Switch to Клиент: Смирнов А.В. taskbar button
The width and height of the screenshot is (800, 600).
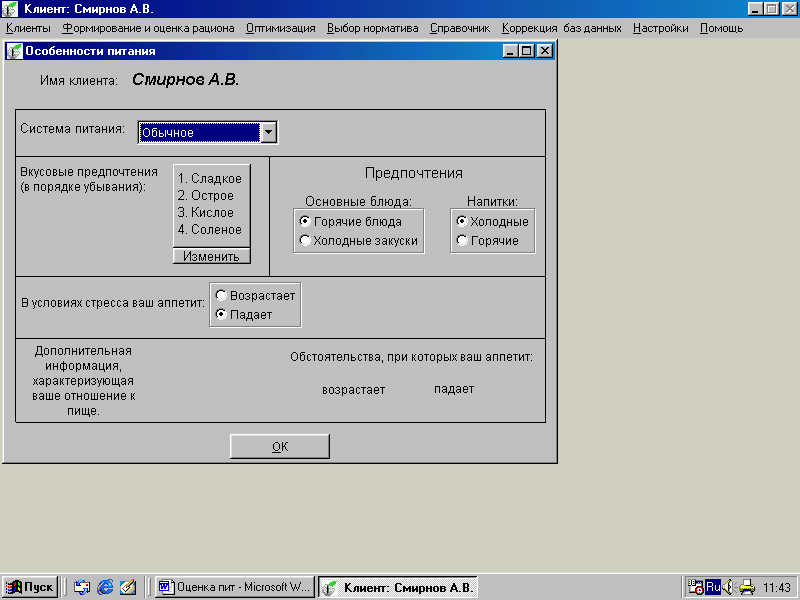pos(398,587)
